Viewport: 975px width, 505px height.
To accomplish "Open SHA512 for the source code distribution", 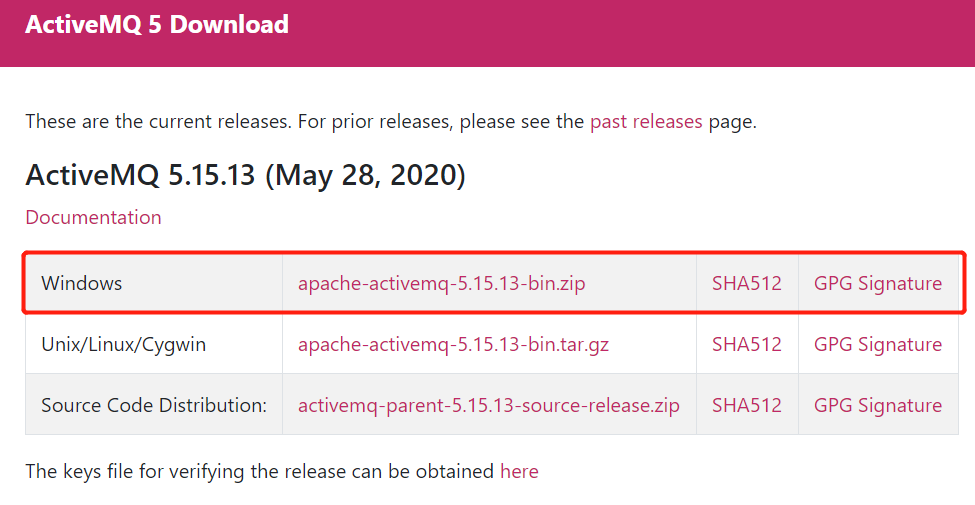I will 747,405.
